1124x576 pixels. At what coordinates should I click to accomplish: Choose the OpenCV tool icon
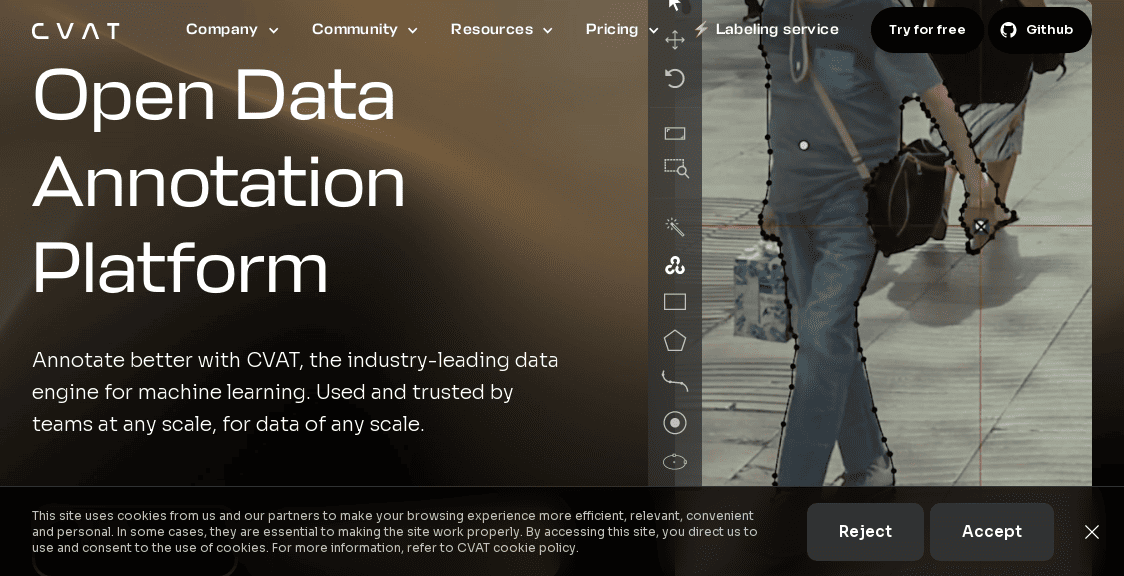[x=675, y=265]
